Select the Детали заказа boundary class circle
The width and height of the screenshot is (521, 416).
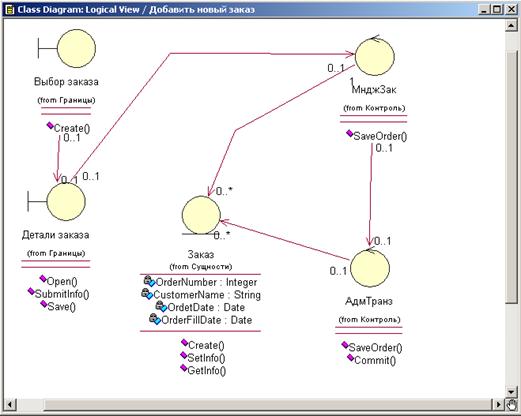pyautogui.click(x=66, y=201)
